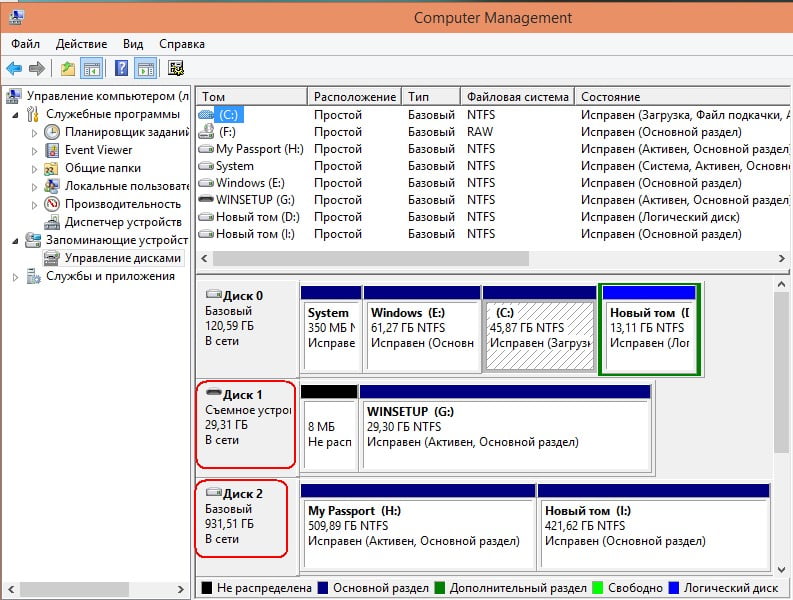Click the Back arrow in the toolbar

(14, 69)
